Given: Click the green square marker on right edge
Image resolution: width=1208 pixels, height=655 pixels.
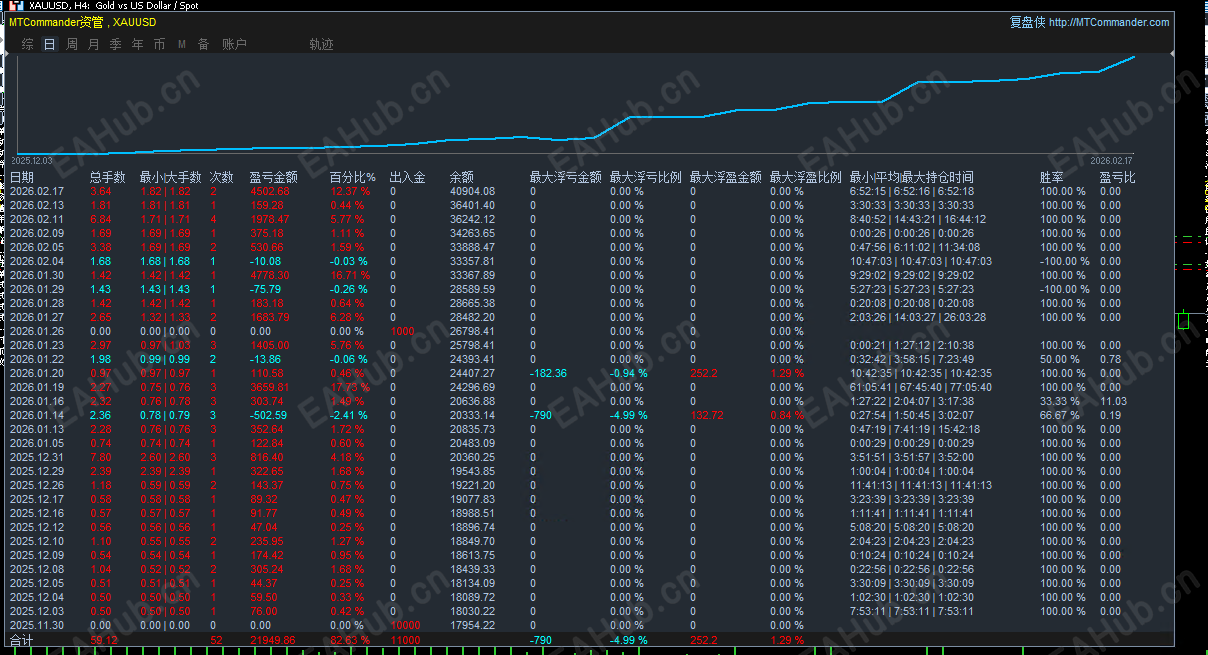Looking at the screenshot, I should 1184,321.
